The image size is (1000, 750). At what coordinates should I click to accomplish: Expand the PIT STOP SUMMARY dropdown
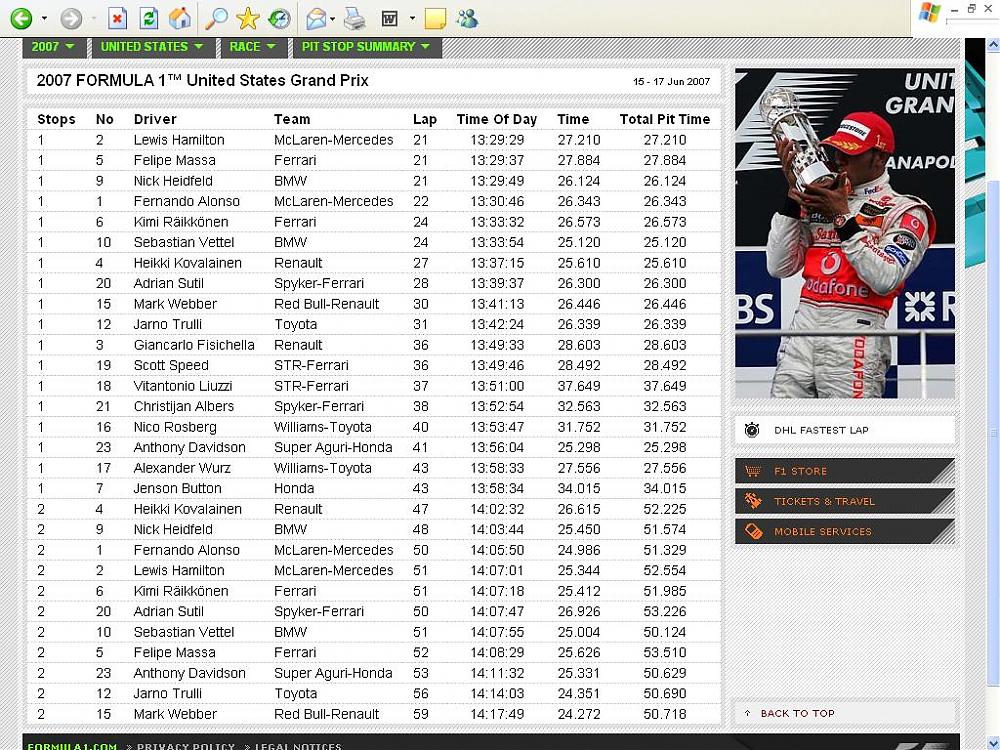click(366, 47)
